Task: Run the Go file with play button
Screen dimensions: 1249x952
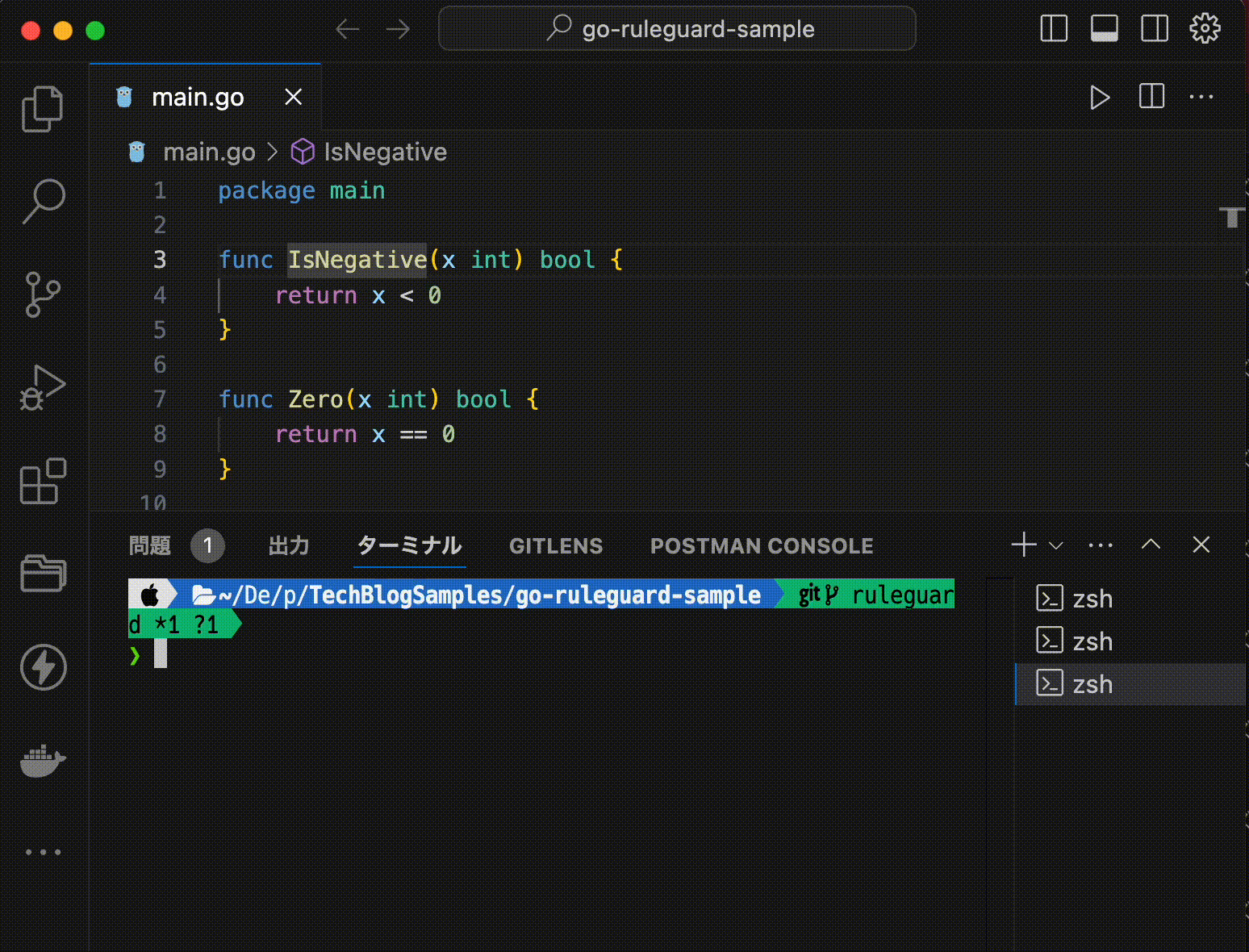Action: tap(1099, 98)
